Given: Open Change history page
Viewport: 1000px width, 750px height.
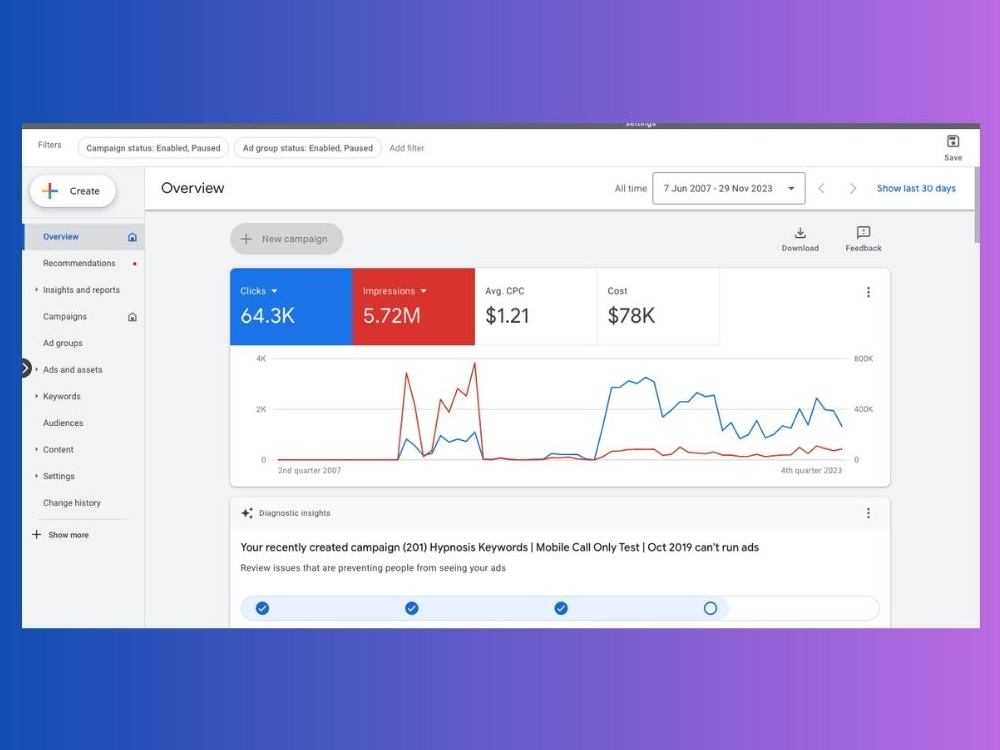Looking at the screenshot, I should click(72, 503).
